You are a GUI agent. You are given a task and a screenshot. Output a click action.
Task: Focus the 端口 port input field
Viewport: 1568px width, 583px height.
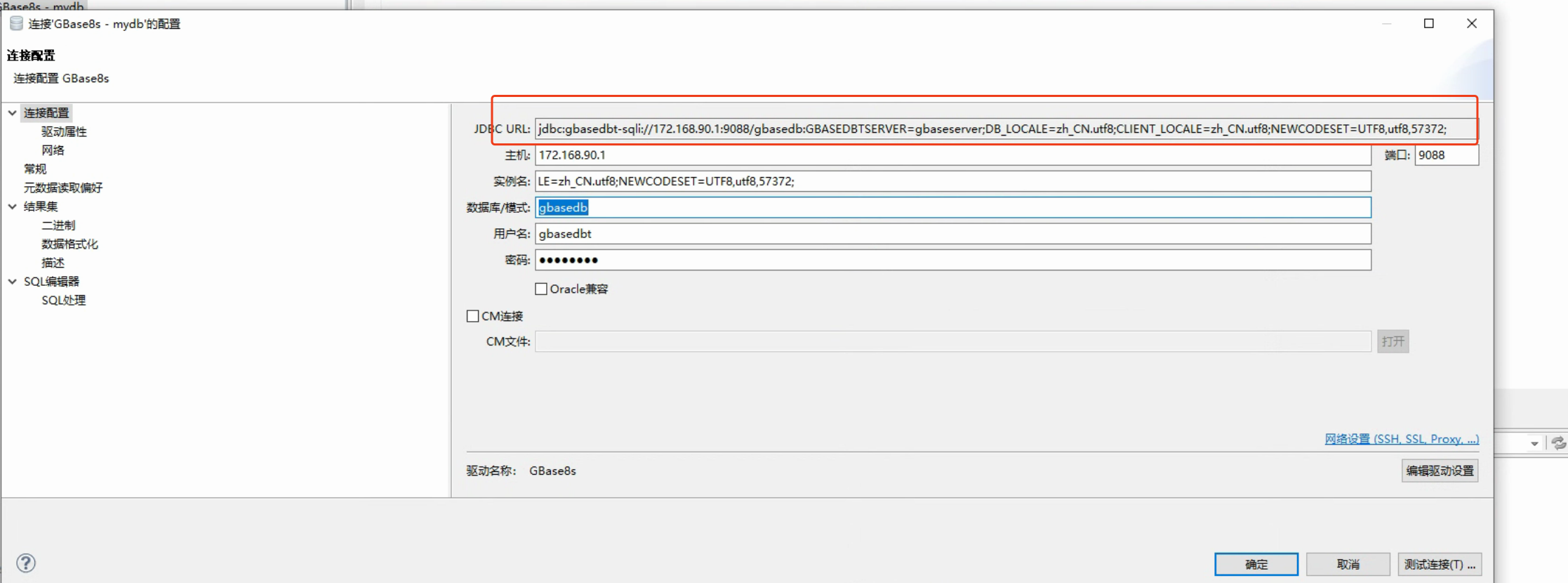tap(1447, 155)
